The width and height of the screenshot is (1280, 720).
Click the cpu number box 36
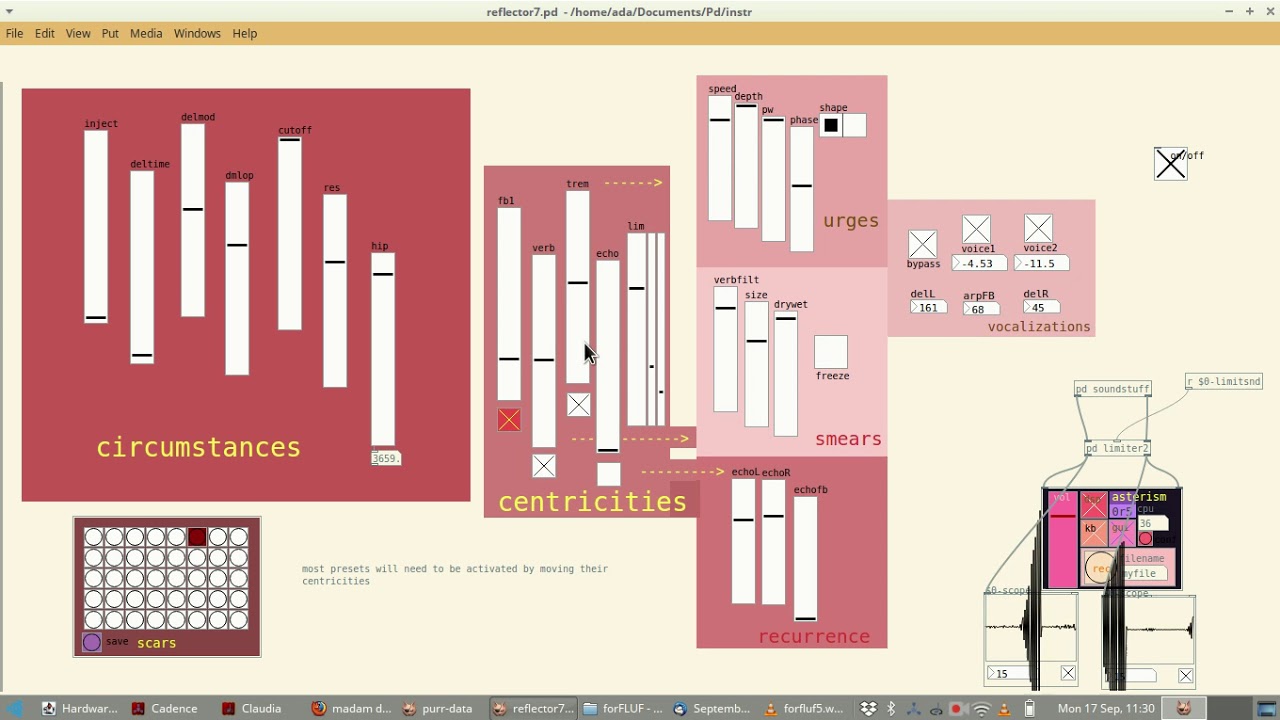(x=1153, y=523)
